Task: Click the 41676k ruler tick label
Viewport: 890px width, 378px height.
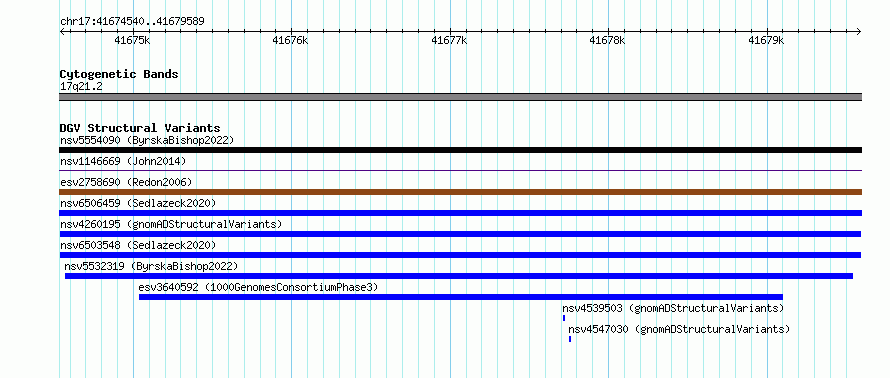Action: (x=290, y=40)
